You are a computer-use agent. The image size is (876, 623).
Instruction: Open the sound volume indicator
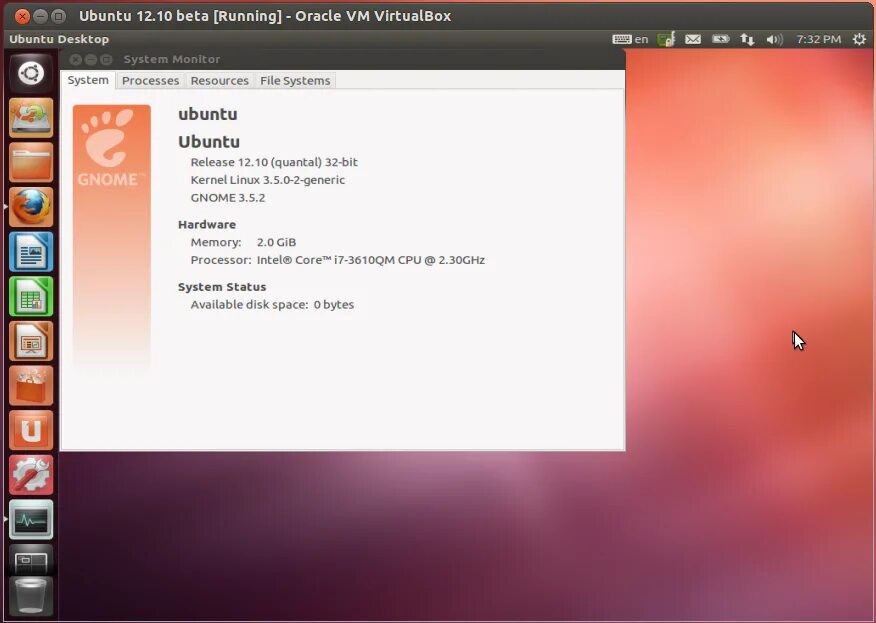(774, 39)
